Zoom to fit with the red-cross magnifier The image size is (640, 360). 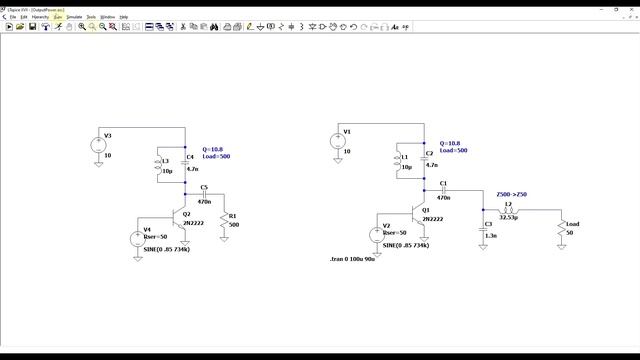pos(113,27)
